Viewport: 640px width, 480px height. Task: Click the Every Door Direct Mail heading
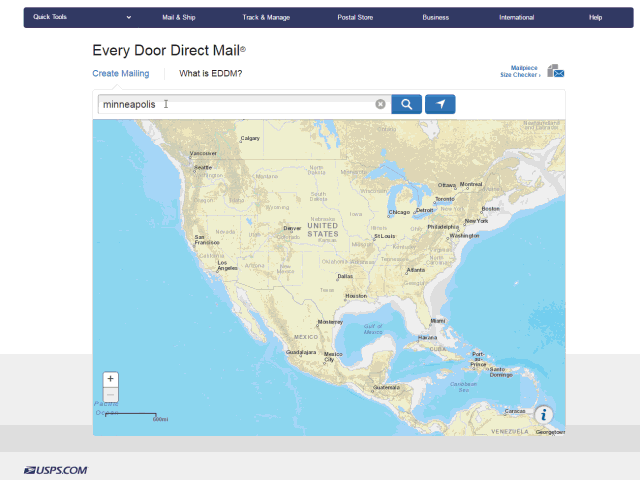click(x=169, y=51)
